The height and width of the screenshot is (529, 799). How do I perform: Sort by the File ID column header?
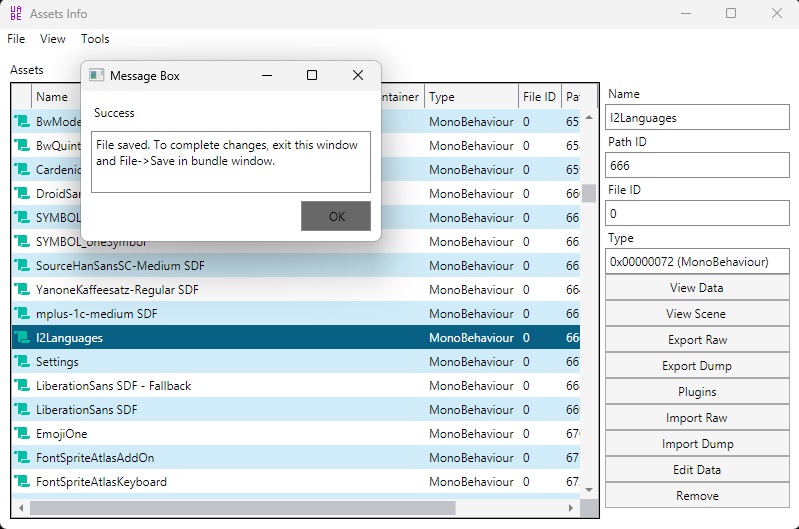click(540, 96)
